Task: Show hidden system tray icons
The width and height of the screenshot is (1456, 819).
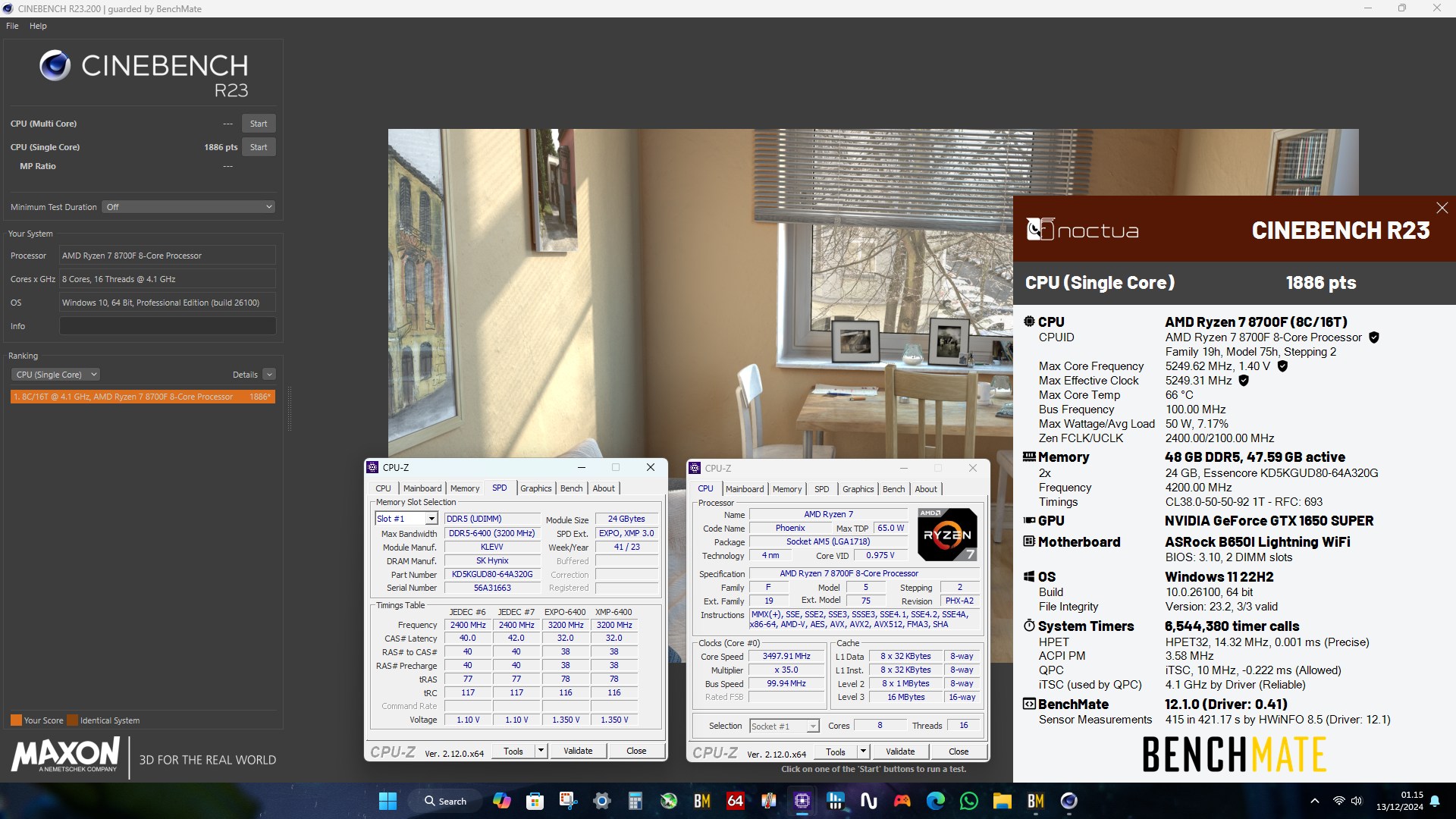Action: coord(1314,801)
